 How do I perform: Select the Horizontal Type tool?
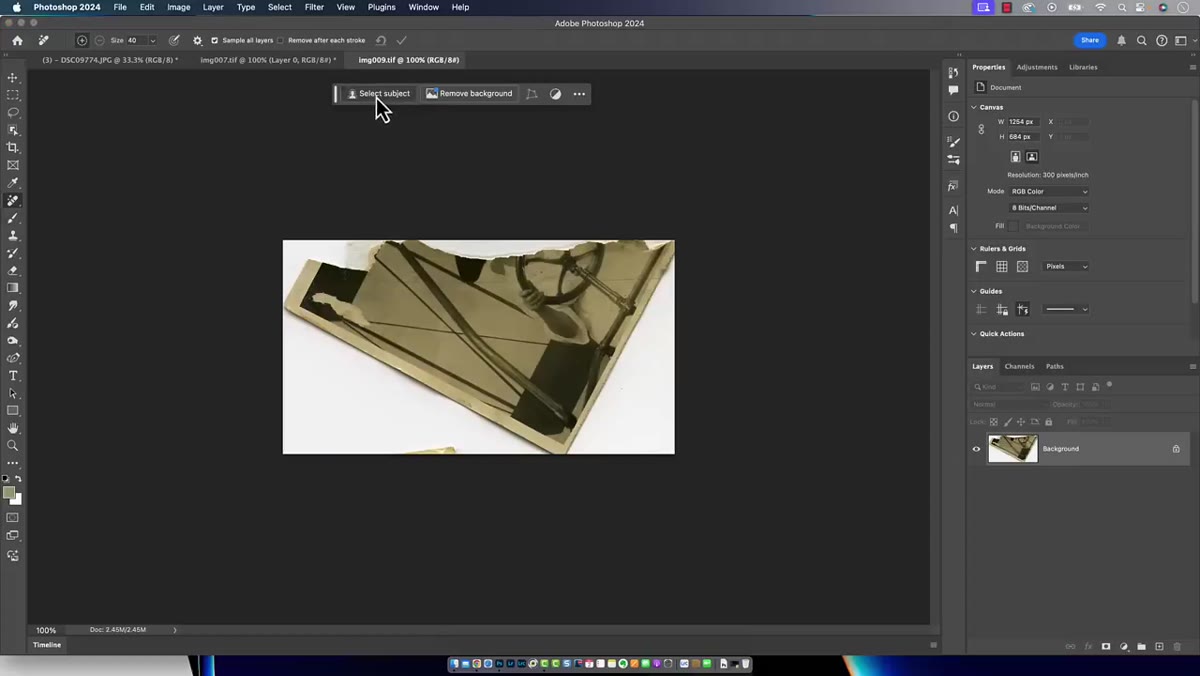[13, 376]
